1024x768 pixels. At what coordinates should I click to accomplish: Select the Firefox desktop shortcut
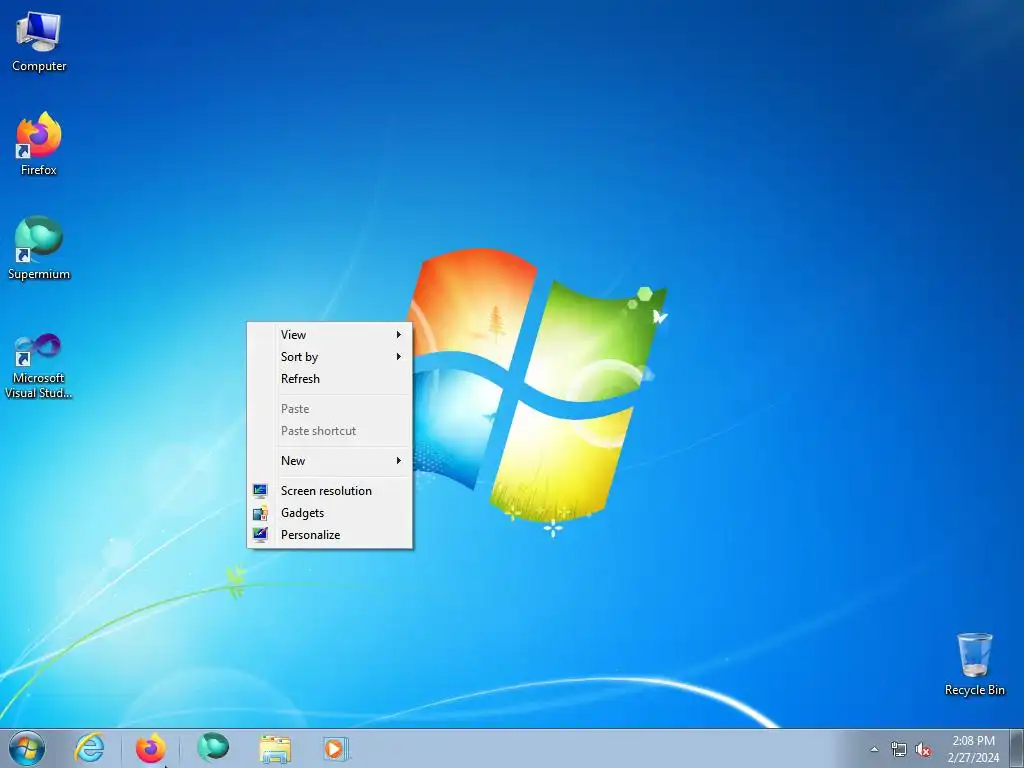tap(39, 144)
